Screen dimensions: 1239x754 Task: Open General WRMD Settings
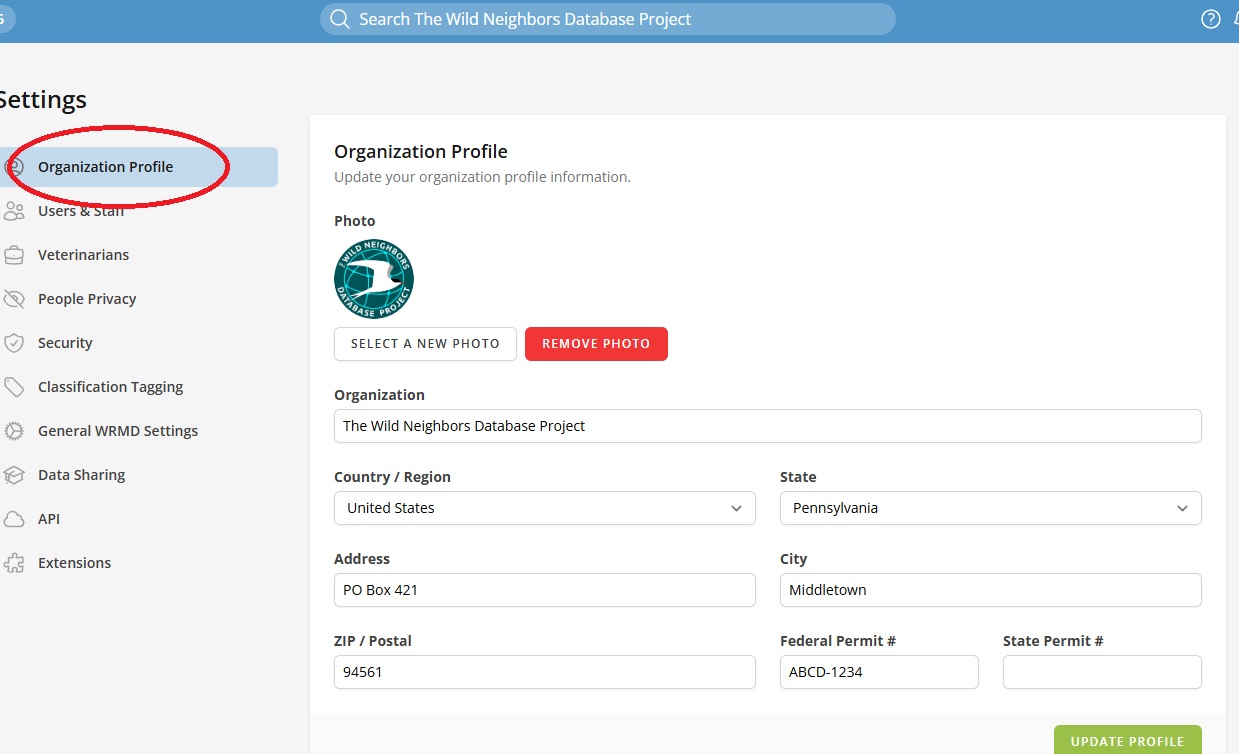118,431
